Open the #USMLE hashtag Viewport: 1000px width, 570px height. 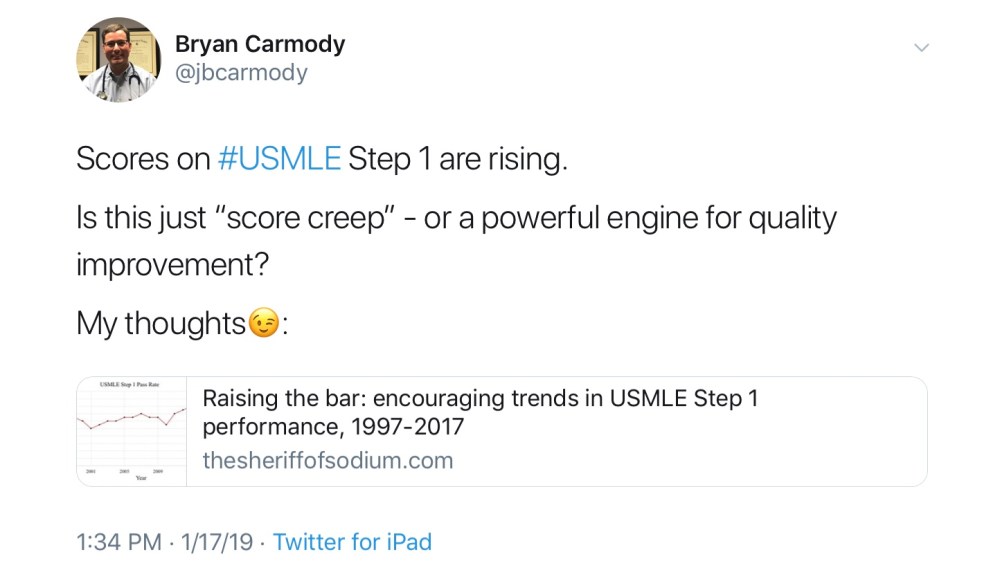(279, 160)
